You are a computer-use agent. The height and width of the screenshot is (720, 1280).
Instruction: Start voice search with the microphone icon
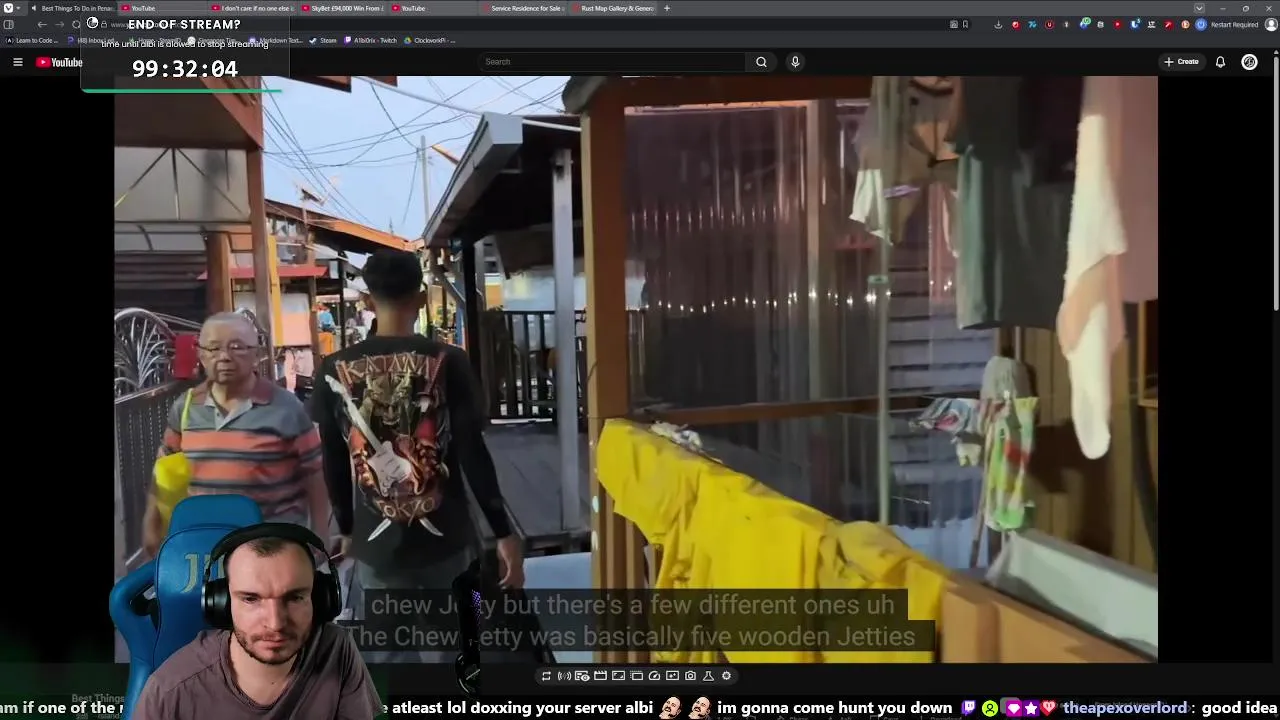pos(795,62)
